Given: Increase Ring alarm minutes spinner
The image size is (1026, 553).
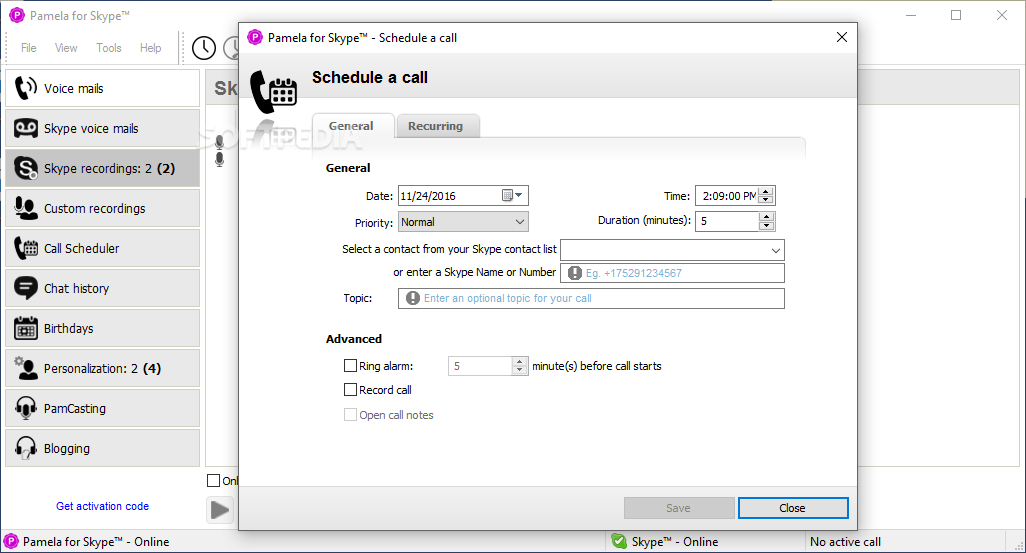Looking at the screenshot, I should pos(520,361).
